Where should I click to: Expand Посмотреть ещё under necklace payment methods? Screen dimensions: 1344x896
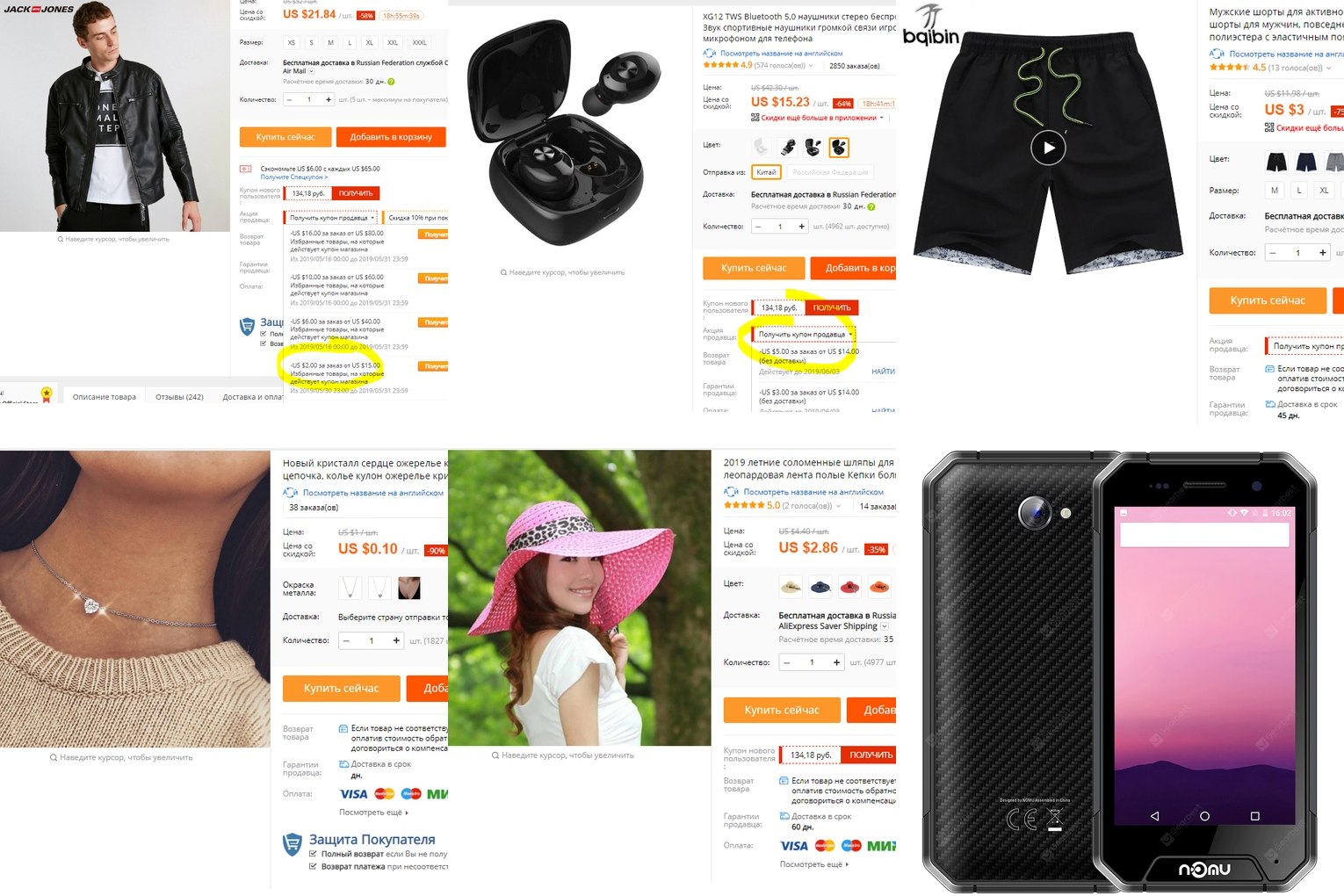point(373,813)
